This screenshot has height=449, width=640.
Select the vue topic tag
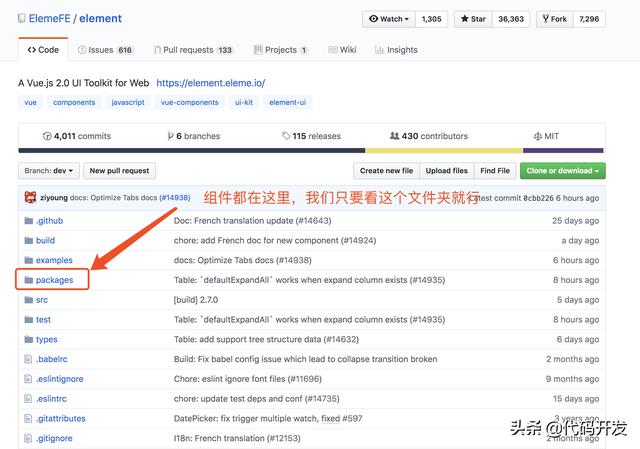point(31,102)
